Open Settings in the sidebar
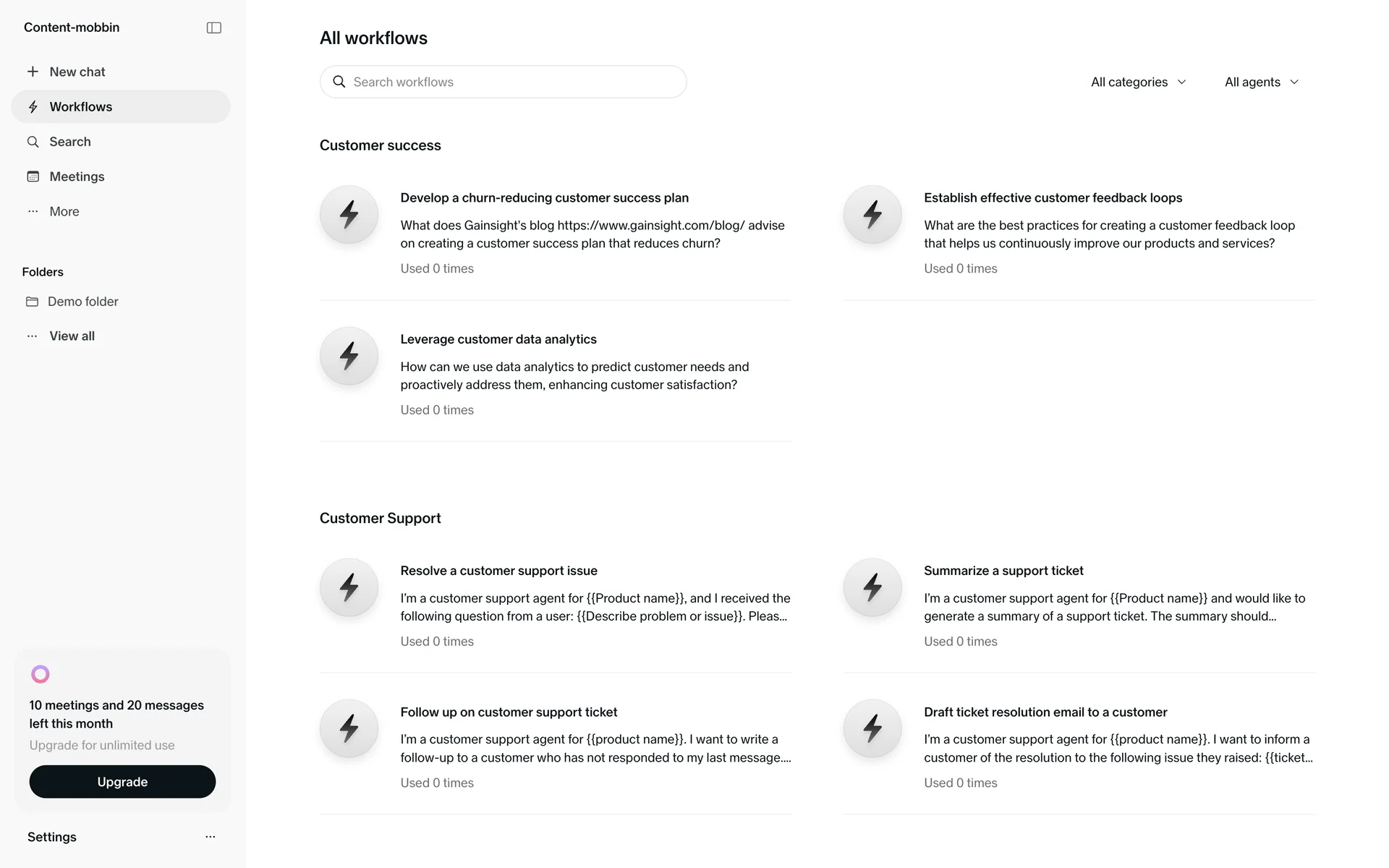Screen dimensions: 1389x868 [52, 837]
